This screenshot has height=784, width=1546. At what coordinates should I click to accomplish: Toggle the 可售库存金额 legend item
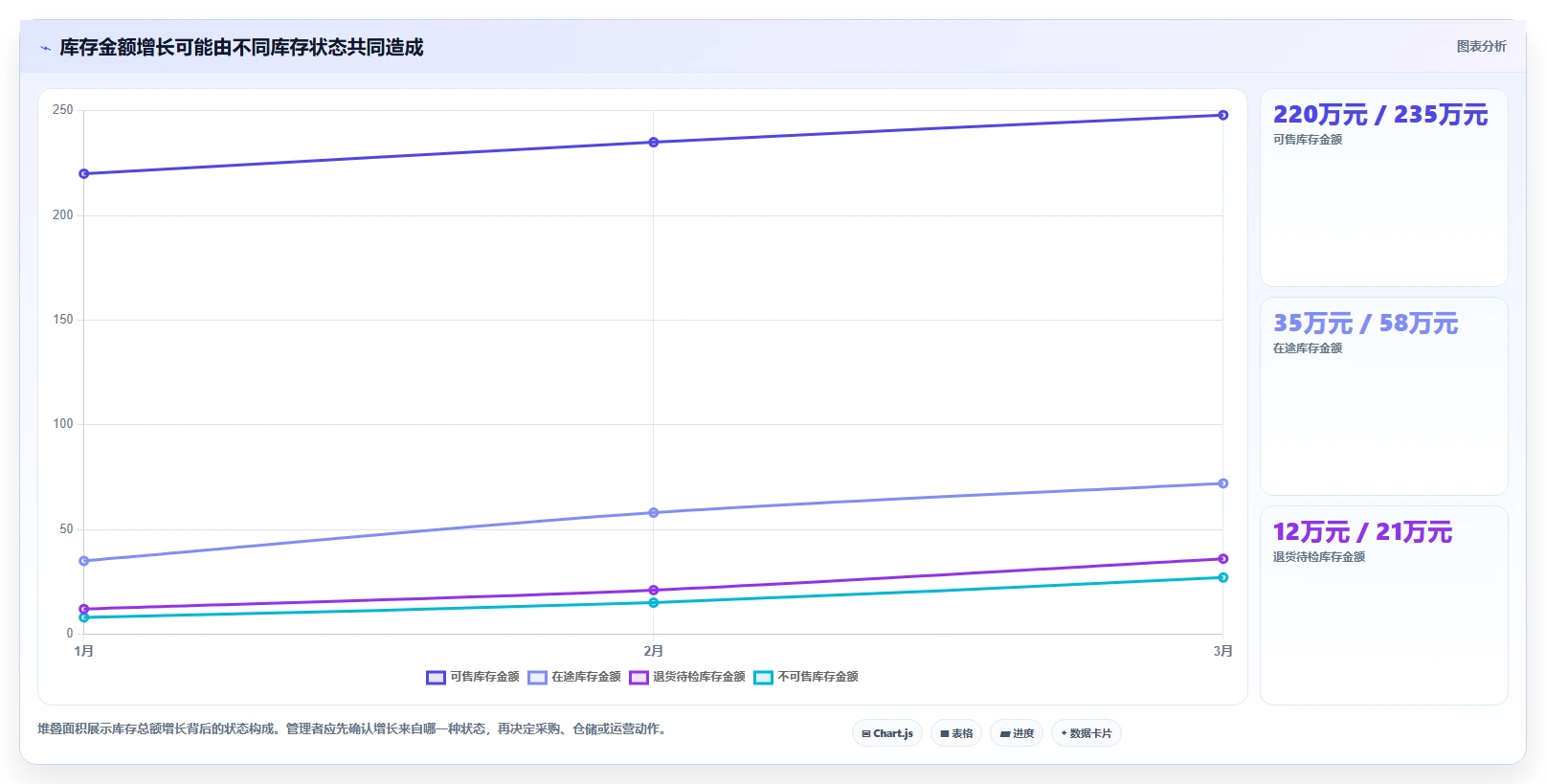pyautogui.click(x=473, y=677)
